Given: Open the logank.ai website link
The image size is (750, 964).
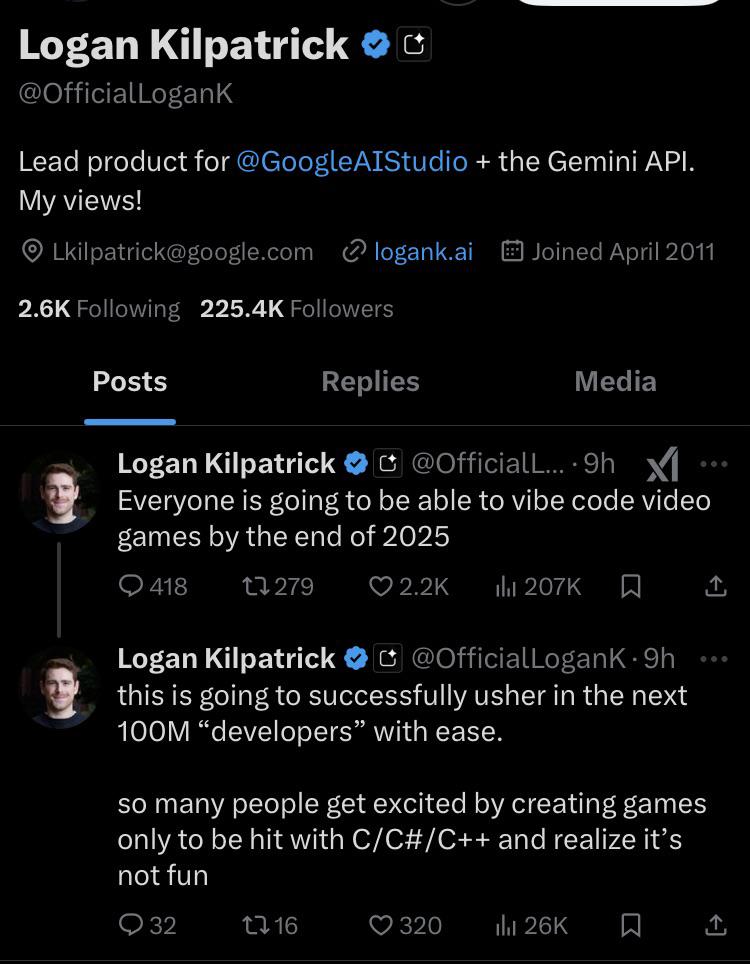Looking at the screenshot, I should (x=423, y=252).
